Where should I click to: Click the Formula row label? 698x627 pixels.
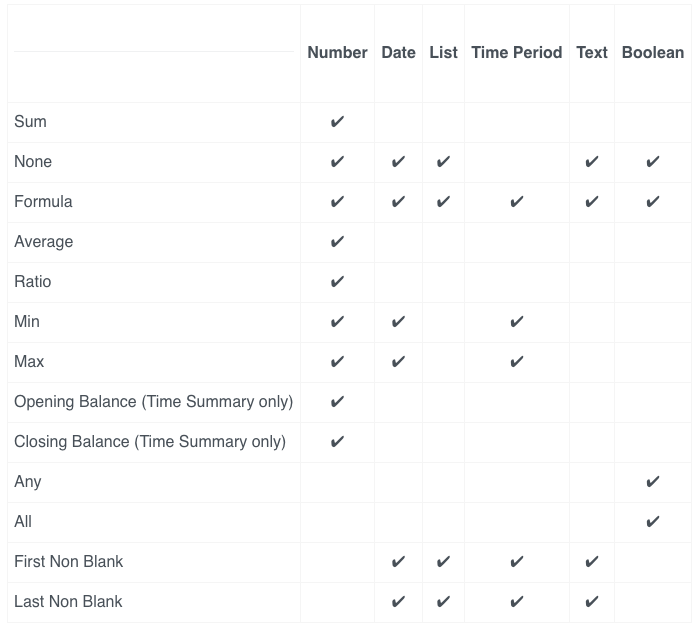43,202
